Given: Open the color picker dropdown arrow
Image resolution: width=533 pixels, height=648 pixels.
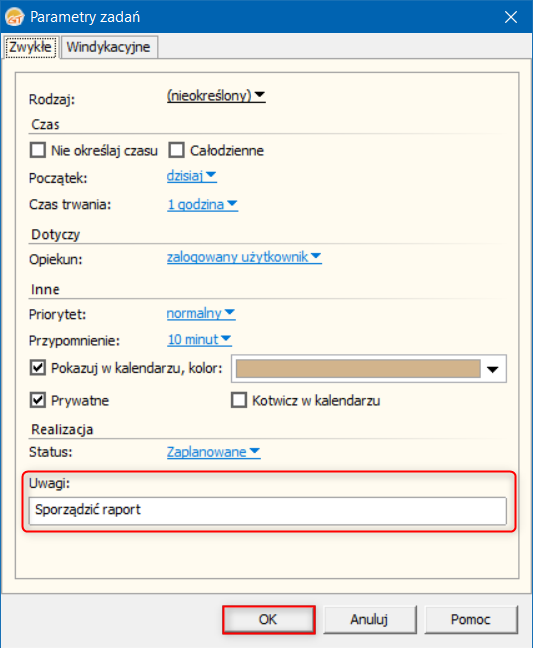Looking at the screenshot, I should (x=493, y=369).
